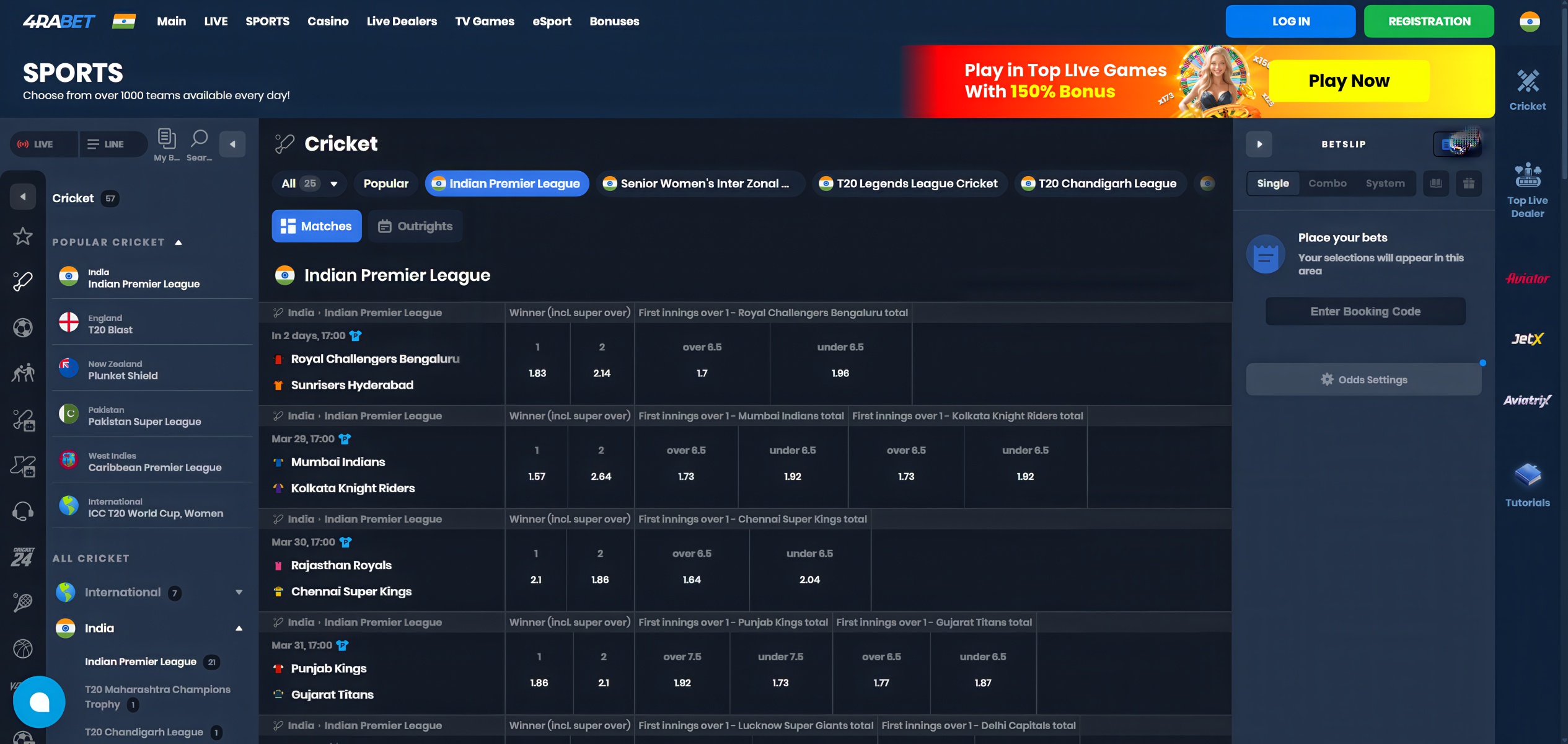Image resolution: width=1568 pixels, height=744 pixels.
Task: Open the football section from the sidebar
Action: (x=22, y=328)
